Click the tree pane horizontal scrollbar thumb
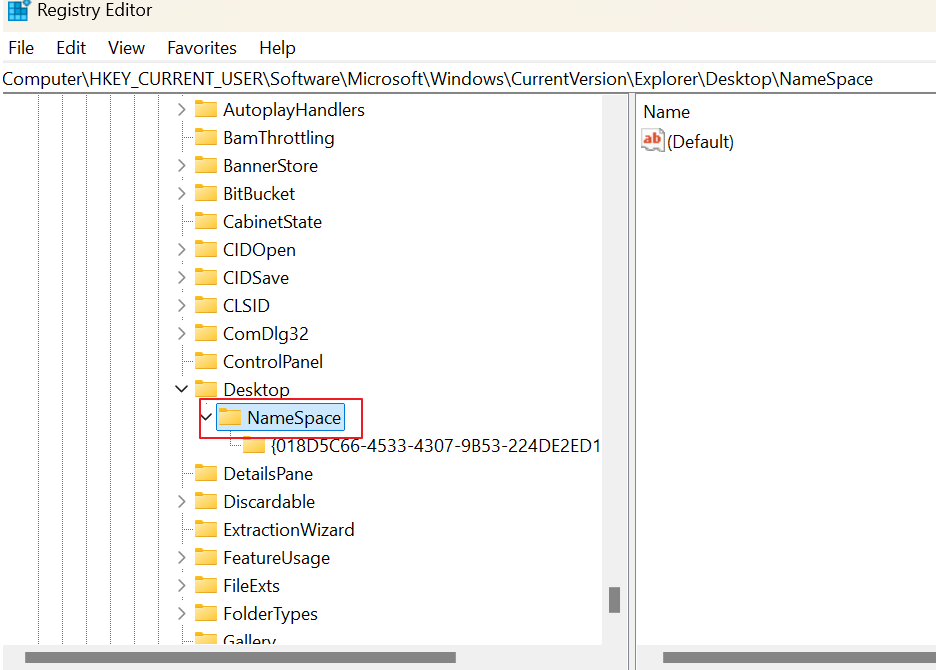The image size is (936, 670). tap(240, 657)
